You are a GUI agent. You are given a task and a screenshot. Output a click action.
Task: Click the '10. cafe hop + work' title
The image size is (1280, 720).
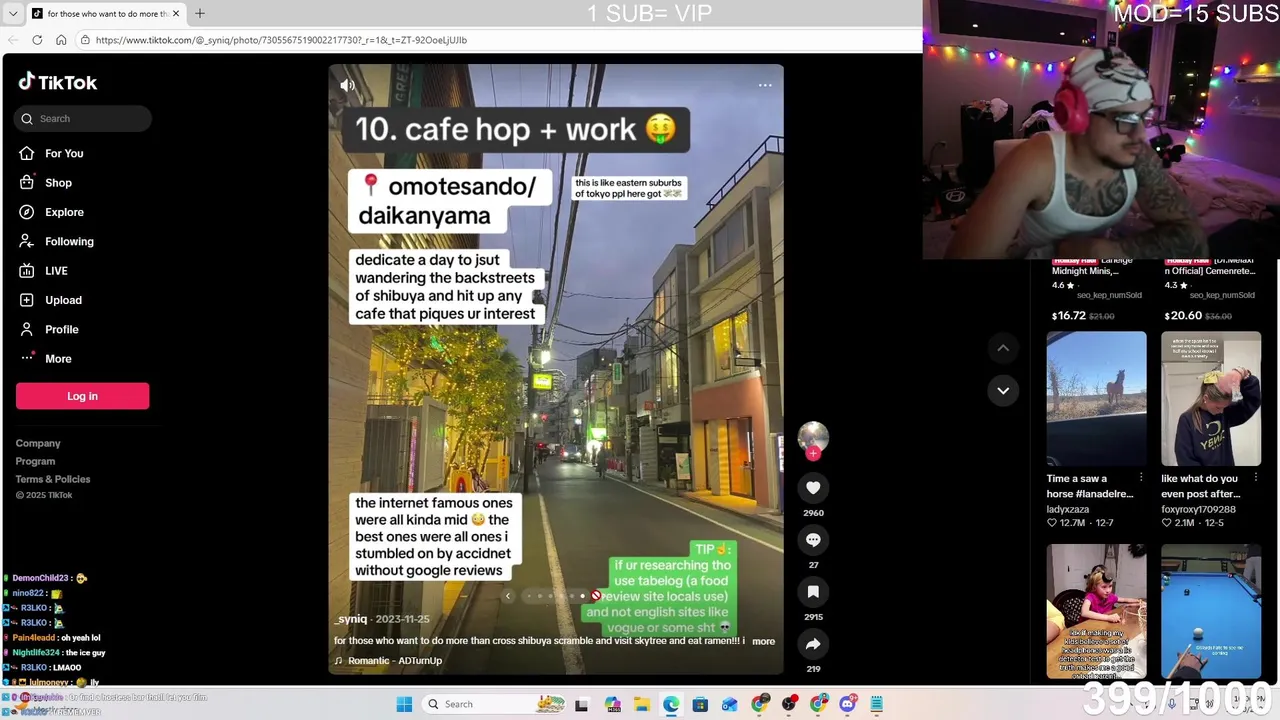516,130
